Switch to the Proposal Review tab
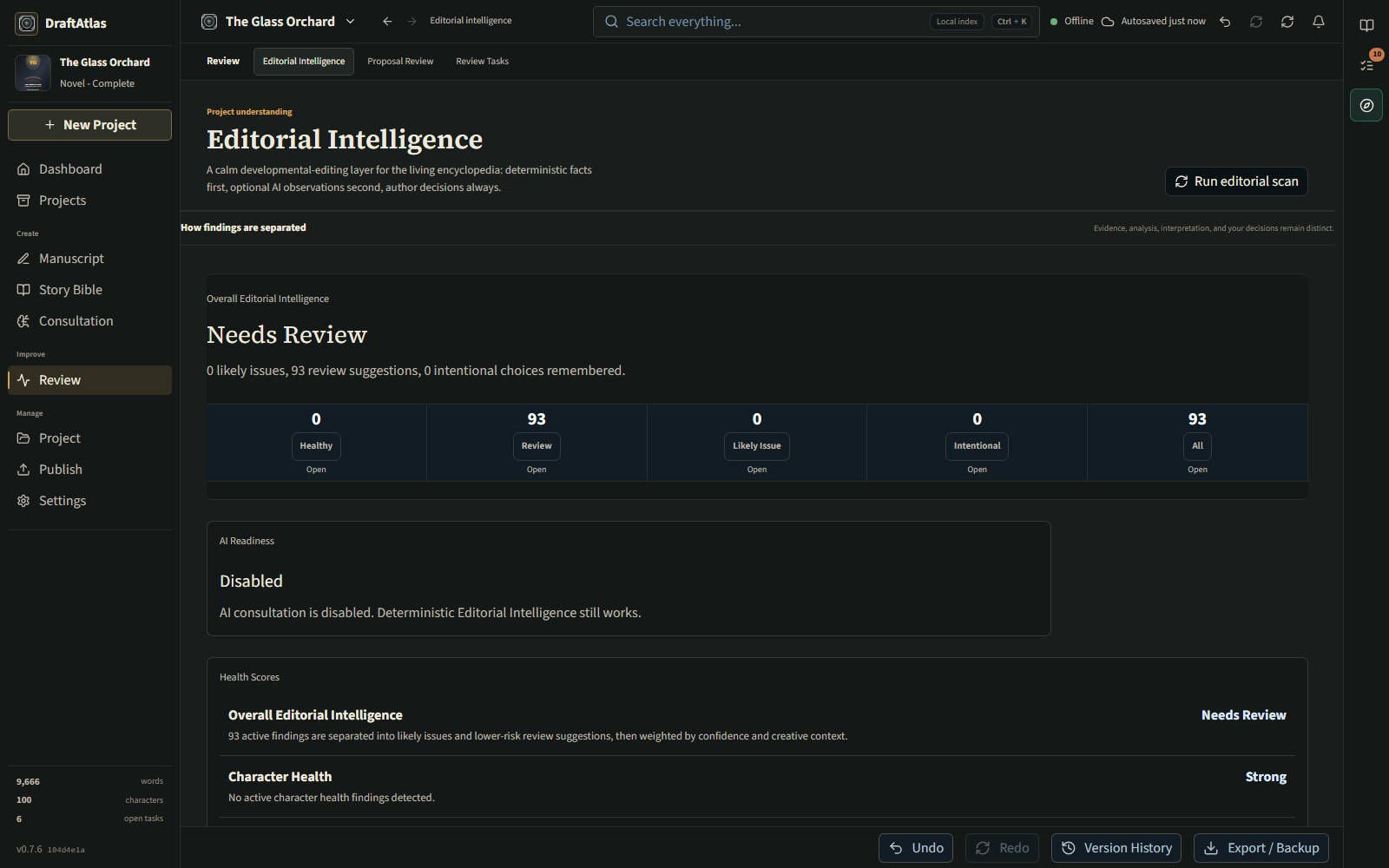1389x868 pixels. pos(400,62)
